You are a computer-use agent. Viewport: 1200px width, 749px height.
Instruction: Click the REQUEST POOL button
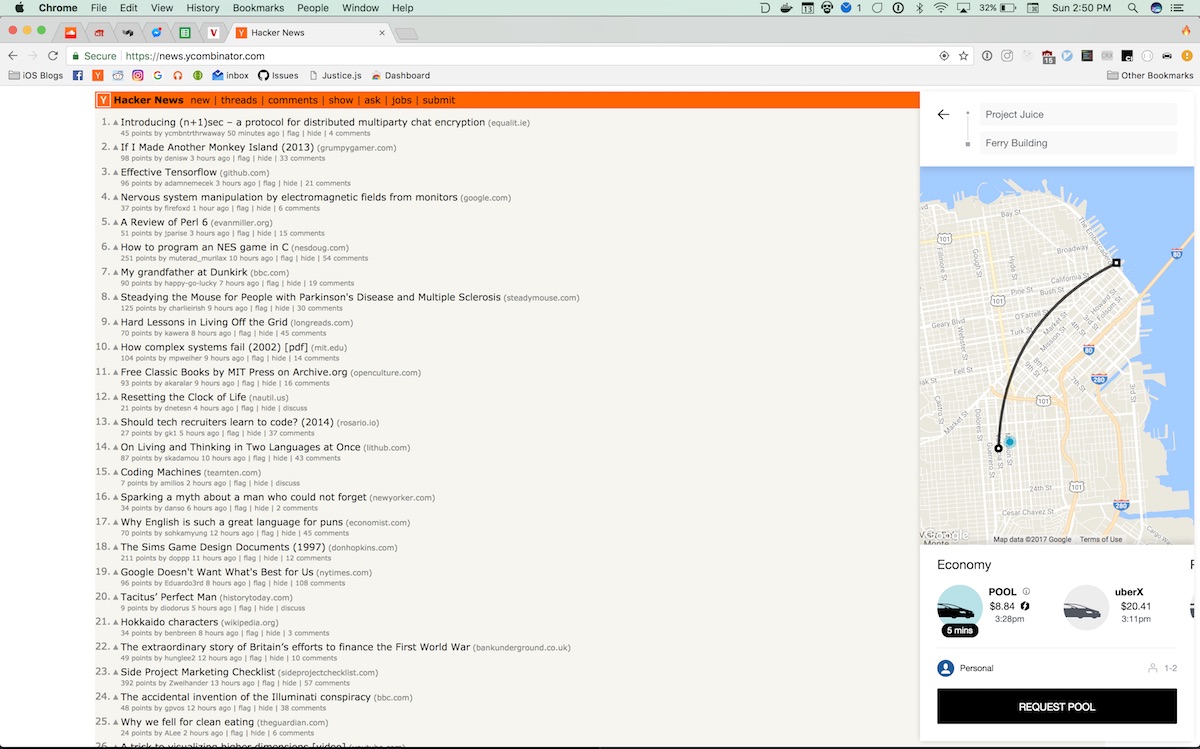tap(1057, 707)
